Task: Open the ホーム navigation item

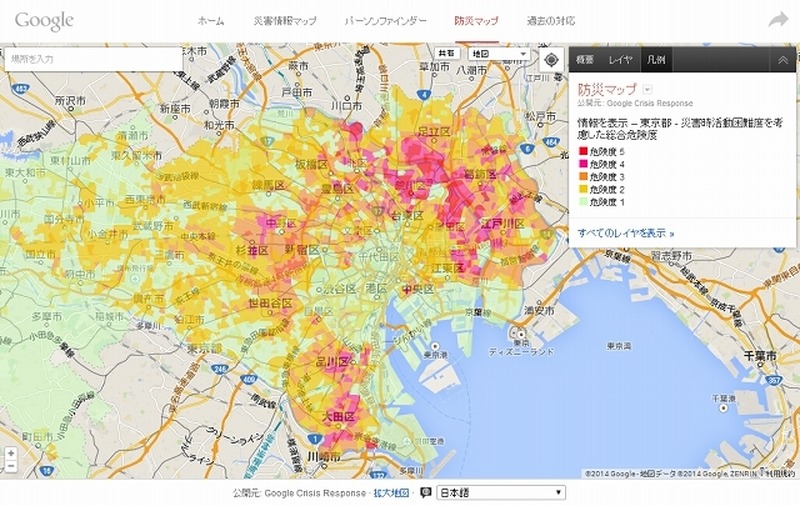Action: (211, 21)
